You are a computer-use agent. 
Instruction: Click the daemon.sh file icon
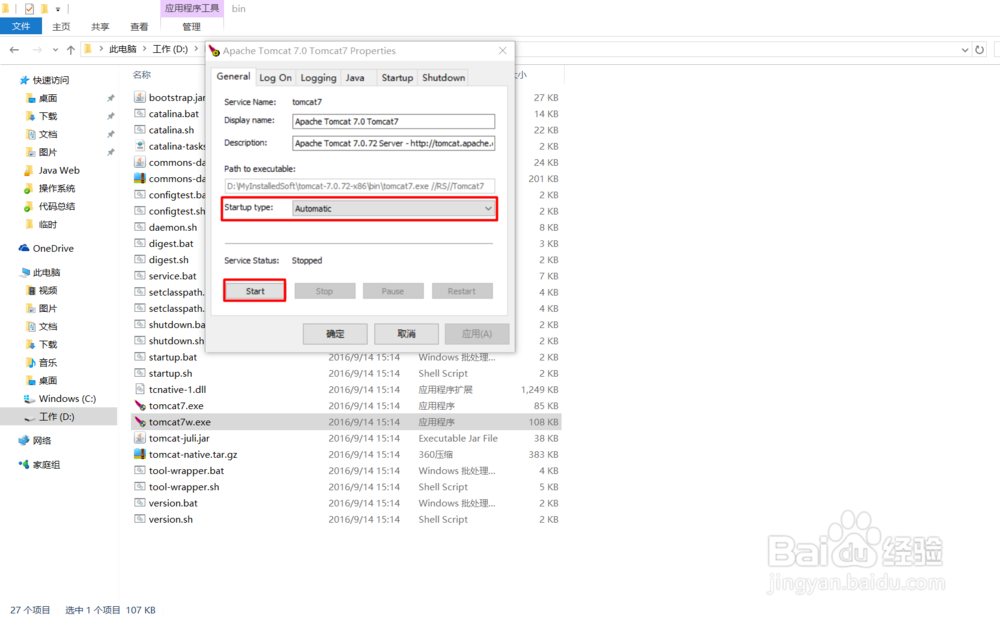point(140,227)
